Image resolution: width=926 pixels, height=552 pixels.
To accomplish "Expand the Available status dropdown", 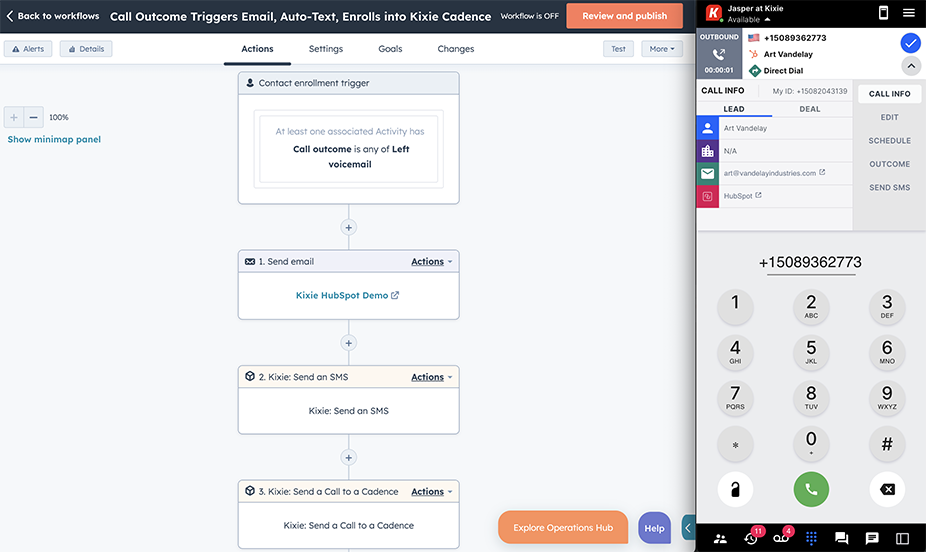I will (x=749, y=19).
